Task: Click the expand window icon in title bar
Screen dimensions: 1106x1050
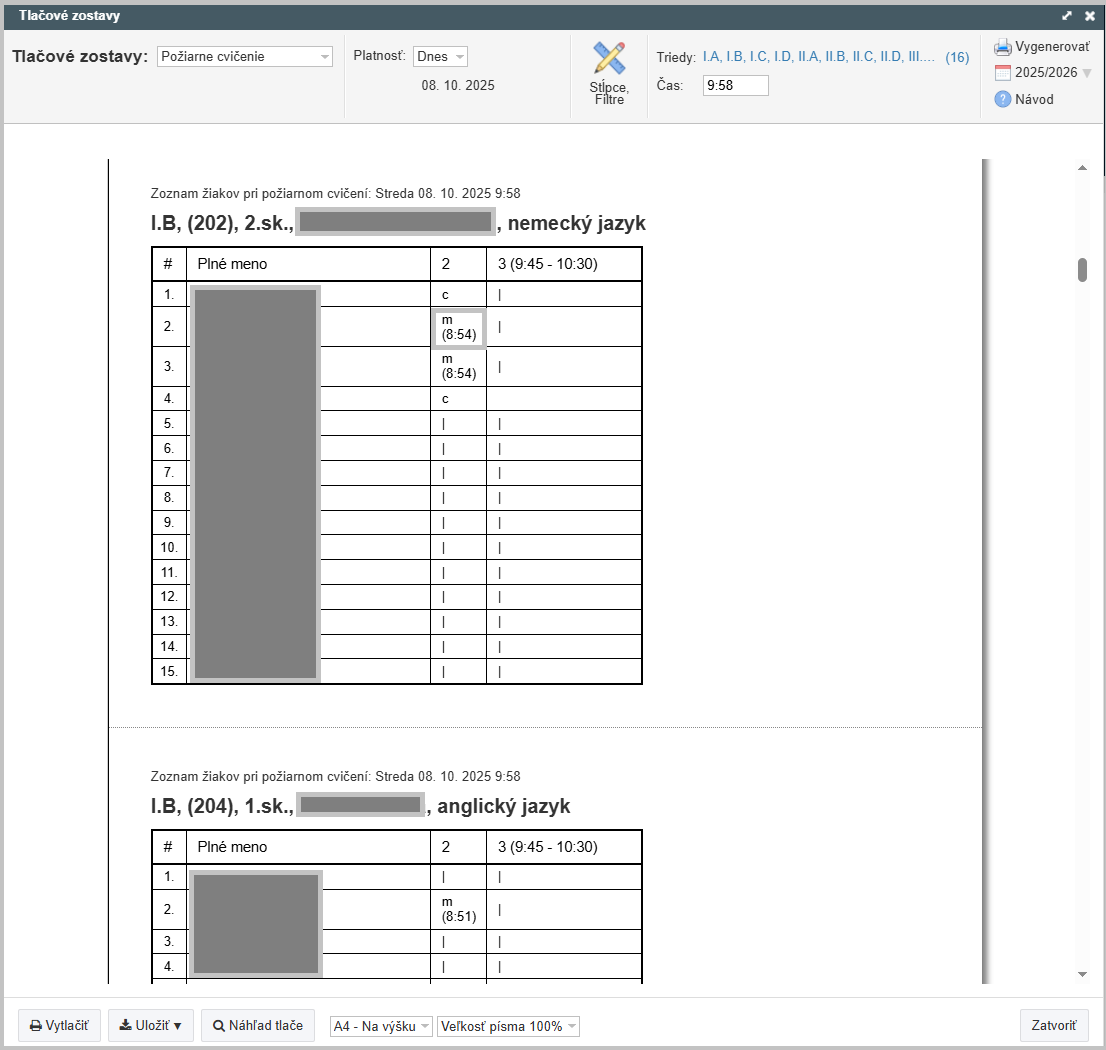Action: tap(1067, 16)
